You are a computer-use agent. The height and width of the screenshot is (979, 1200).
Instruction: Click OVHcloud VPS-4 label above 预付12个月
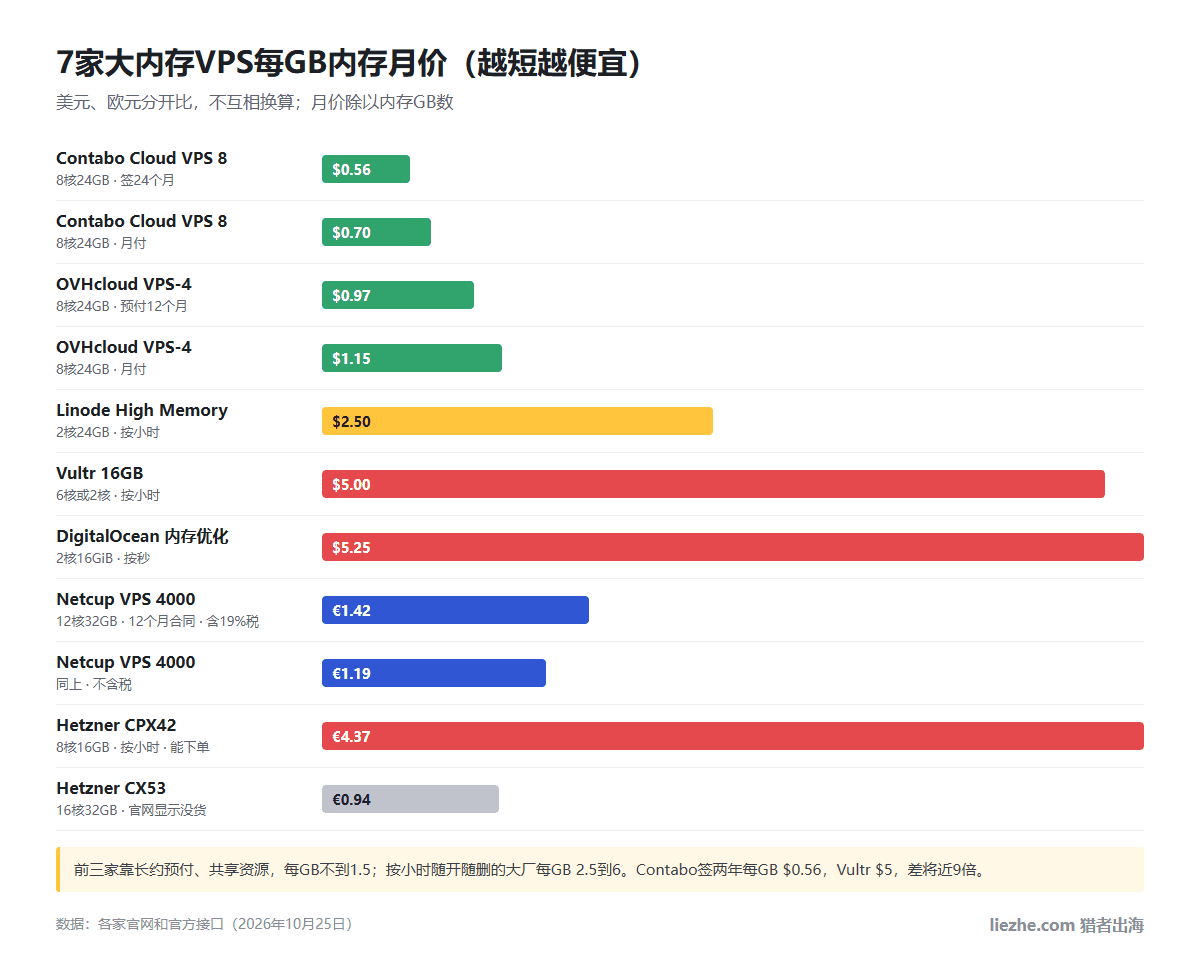(x=124, y=284)
